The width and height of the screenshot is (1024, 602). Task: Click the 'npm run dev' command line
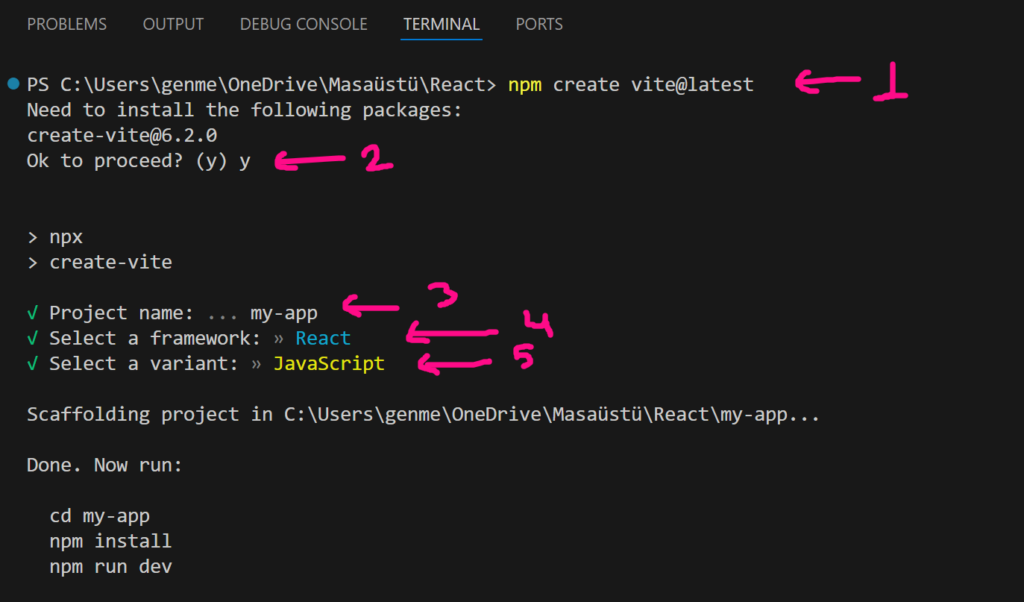point(110,567)
